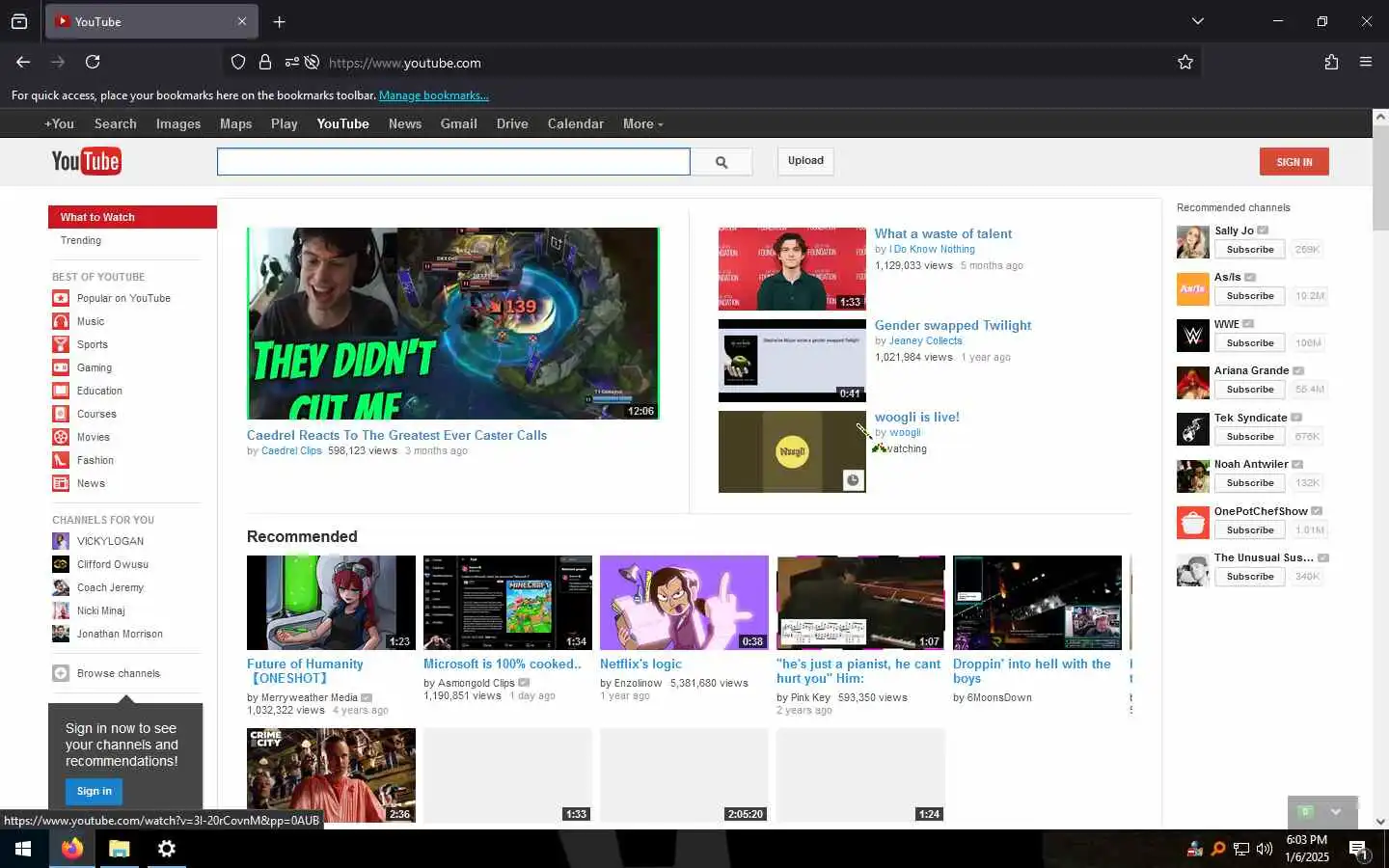Click blue Sign in button in sidebar
Image resolution: width=1389 pixels, height=868 pixels.
point(95,791)
